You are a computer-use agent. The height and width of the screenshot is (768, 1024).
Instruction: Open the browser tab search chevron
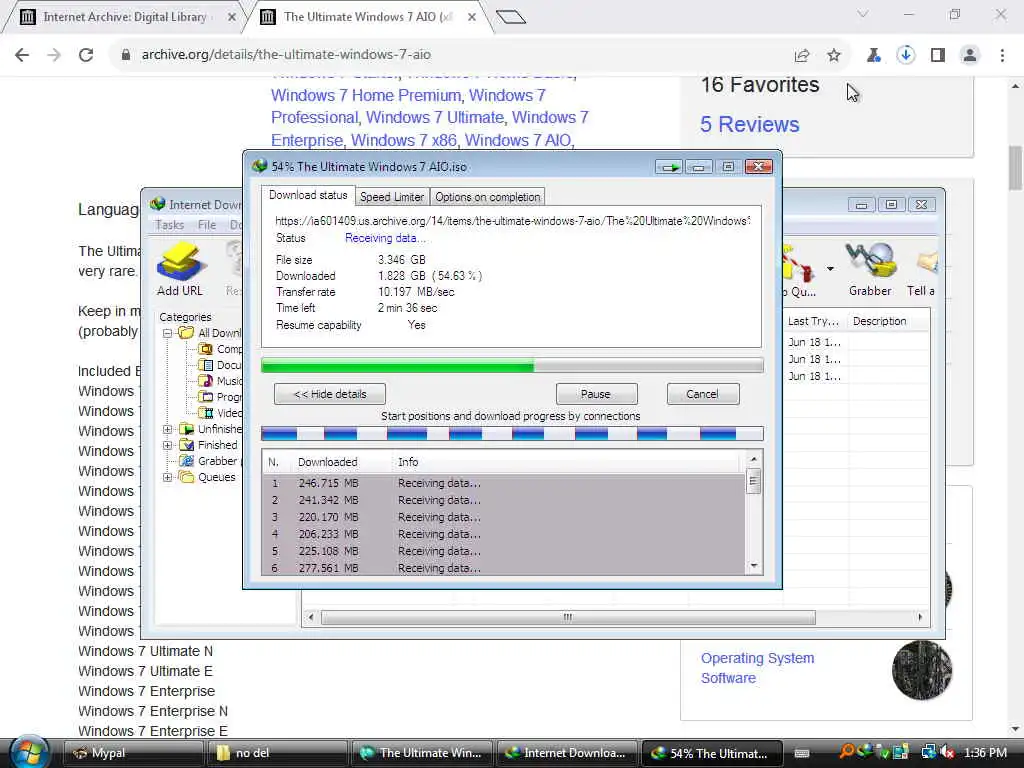(863, 14)
